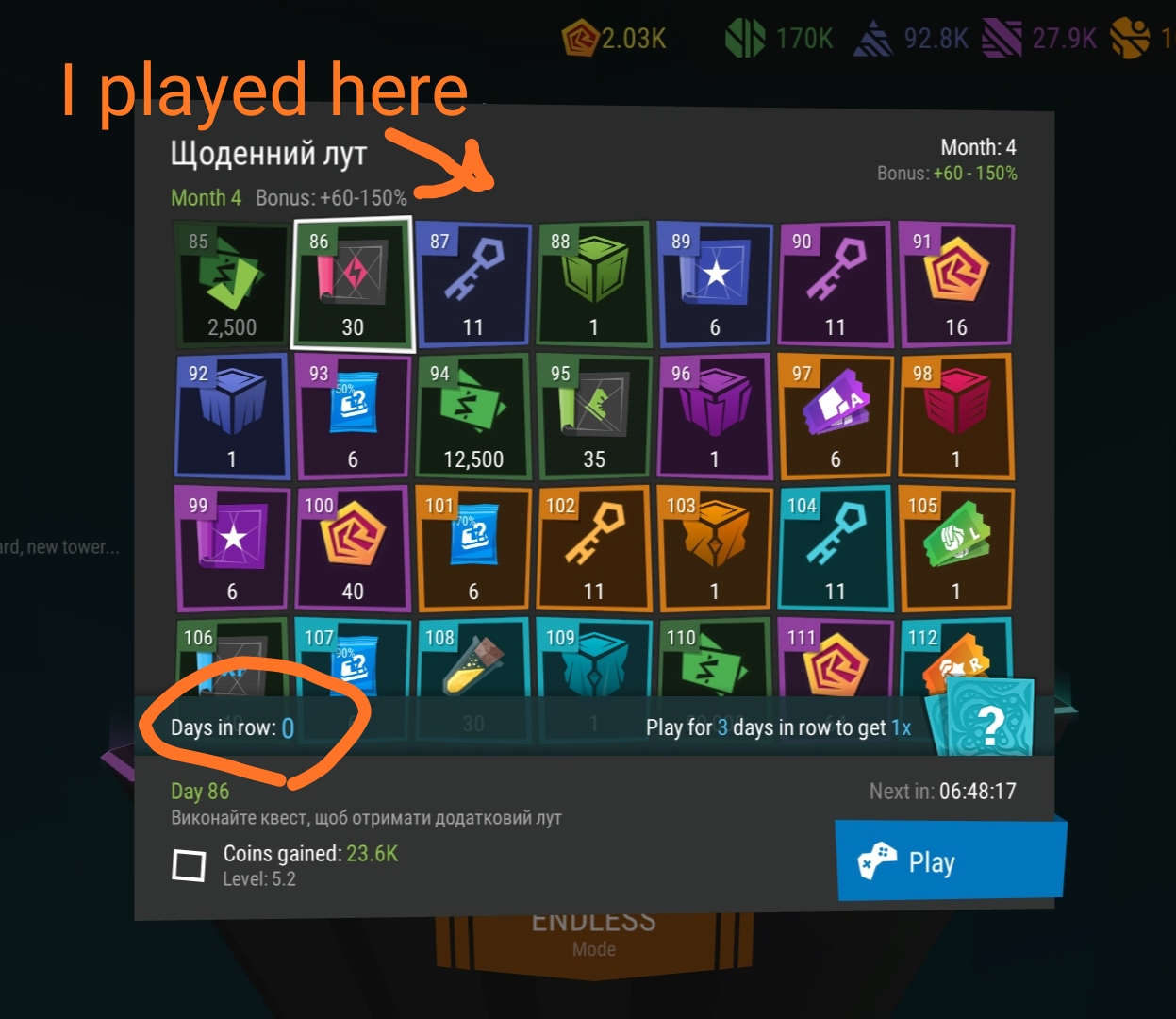
Task: Open the cyan mystery question-mark prize
Action: [981, 718]
